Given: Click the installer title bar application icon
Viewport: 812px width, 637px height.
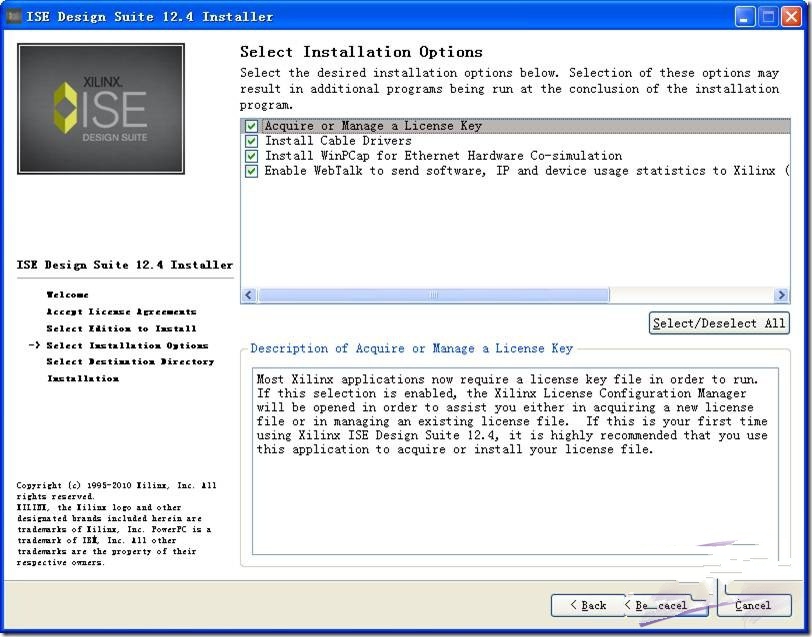Looking at the screenshot, I should tap(13, 17).
